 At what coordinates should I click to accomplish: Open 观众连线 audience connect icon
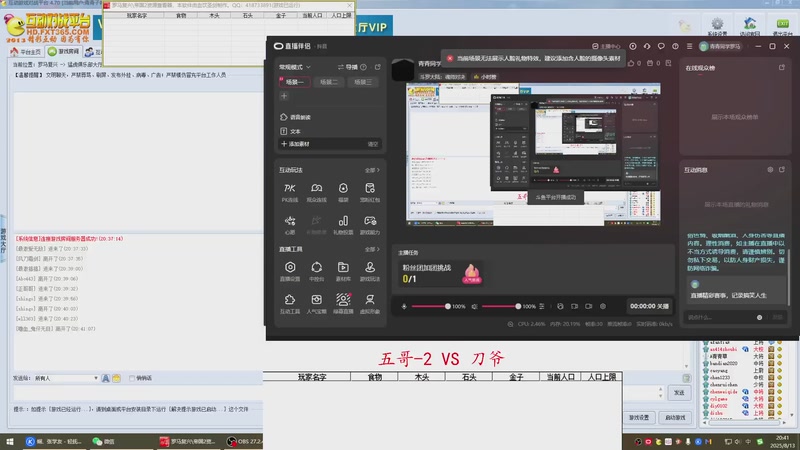coord(316,192)
